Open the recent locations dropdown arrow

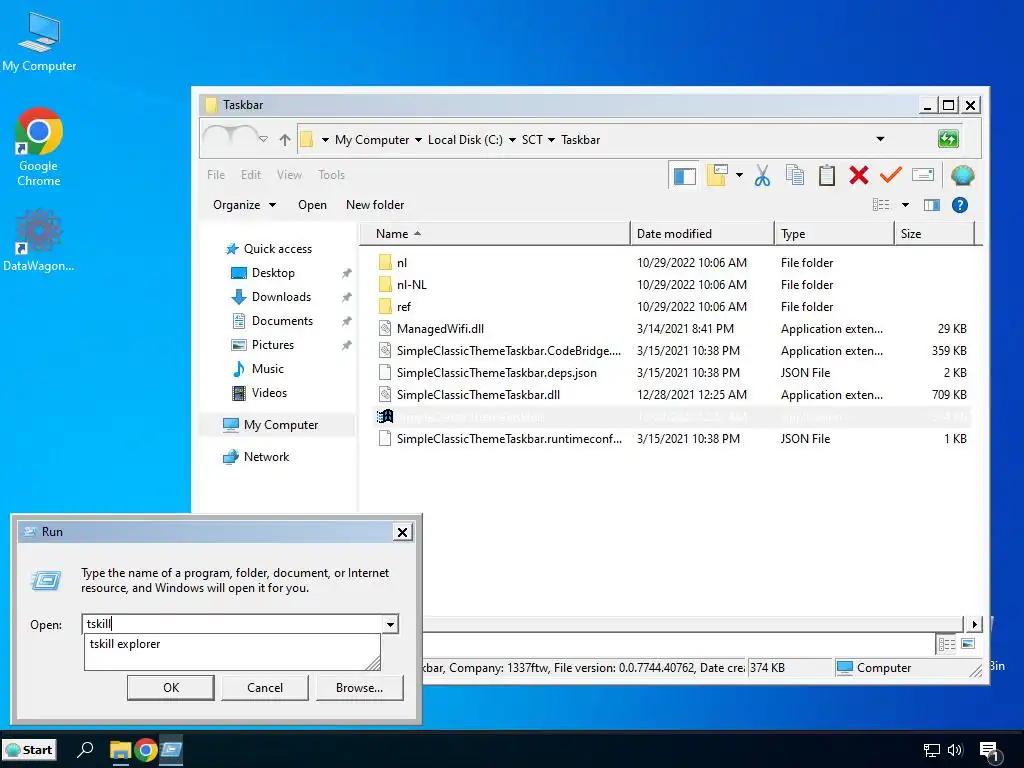263,138
